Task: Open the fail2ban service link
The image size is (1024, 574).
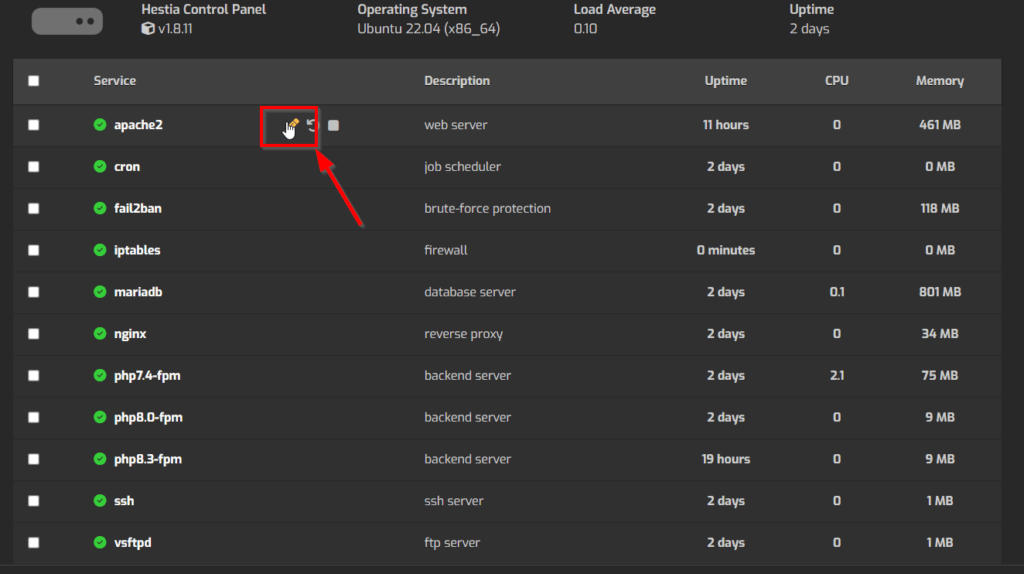Action: 138,208
